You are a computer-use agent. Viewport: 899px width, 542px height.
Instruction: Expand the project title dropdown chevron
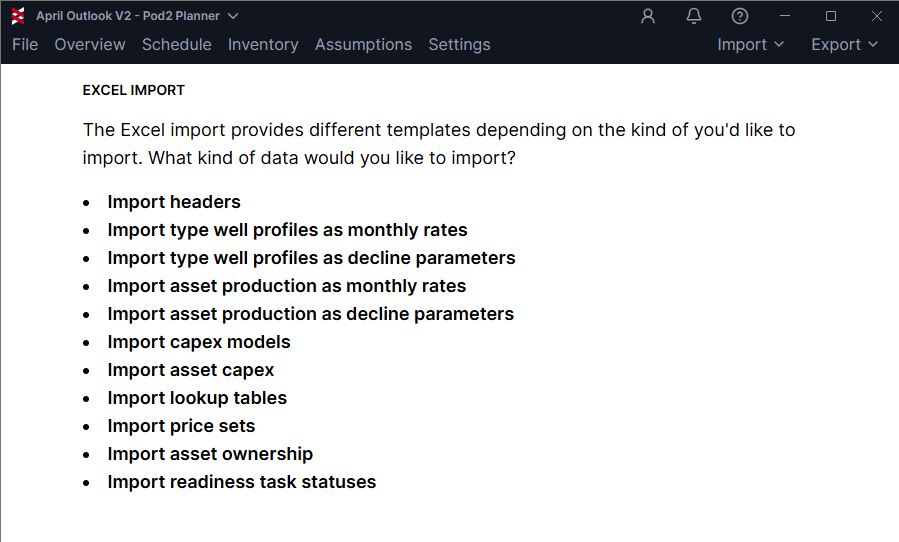click(233, 16)
